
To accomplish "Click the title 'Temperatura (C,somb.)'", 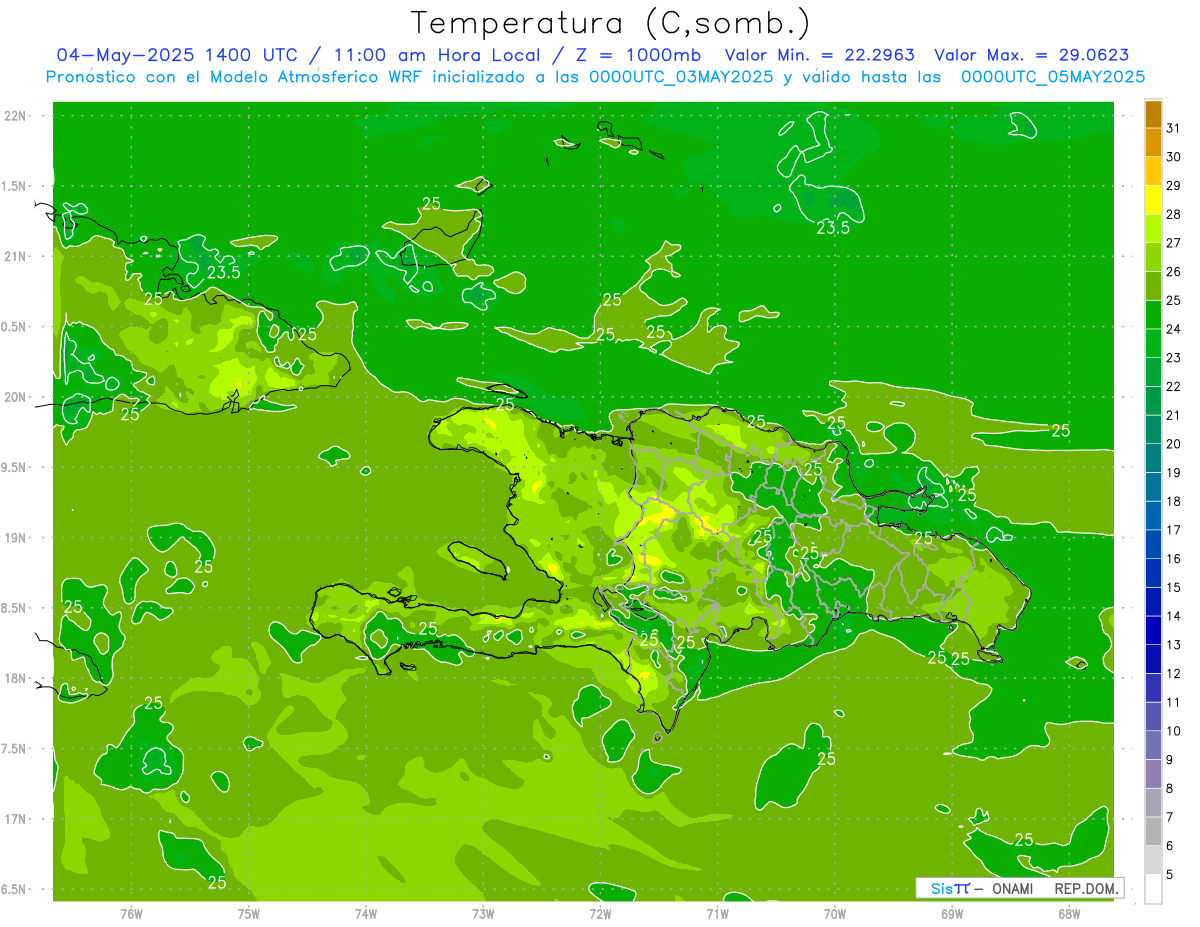I will pyautogui.click(x=610, y=23).
